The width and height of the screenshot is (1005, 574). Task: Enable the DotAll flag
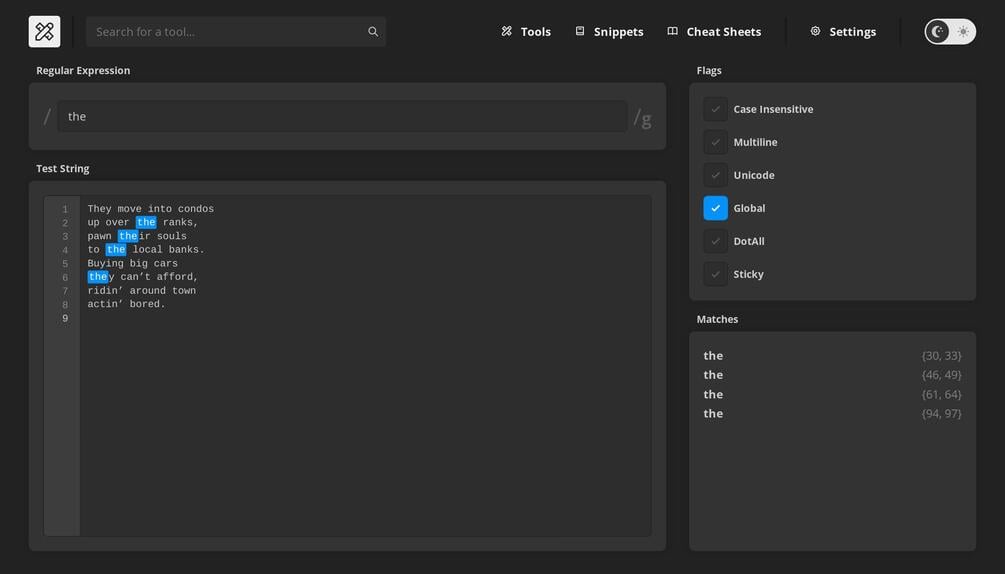[715, 241]
